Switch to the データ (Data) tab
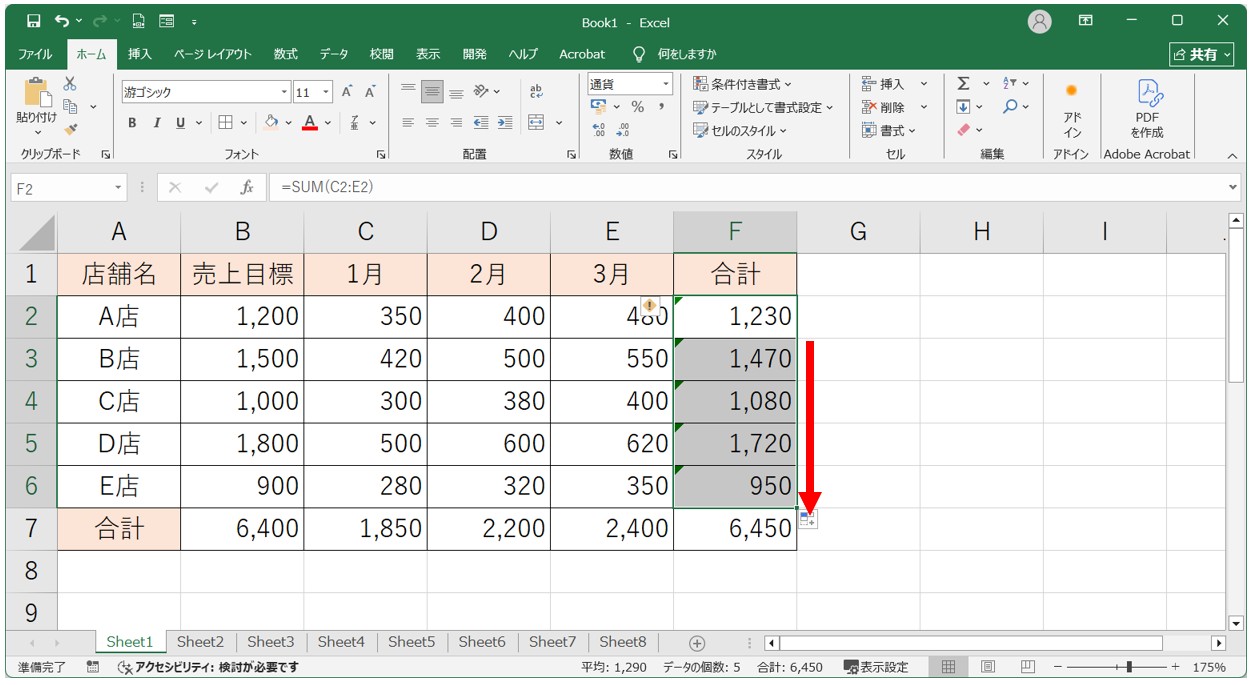The image size is (1253, 685). (x=334, y=54)
